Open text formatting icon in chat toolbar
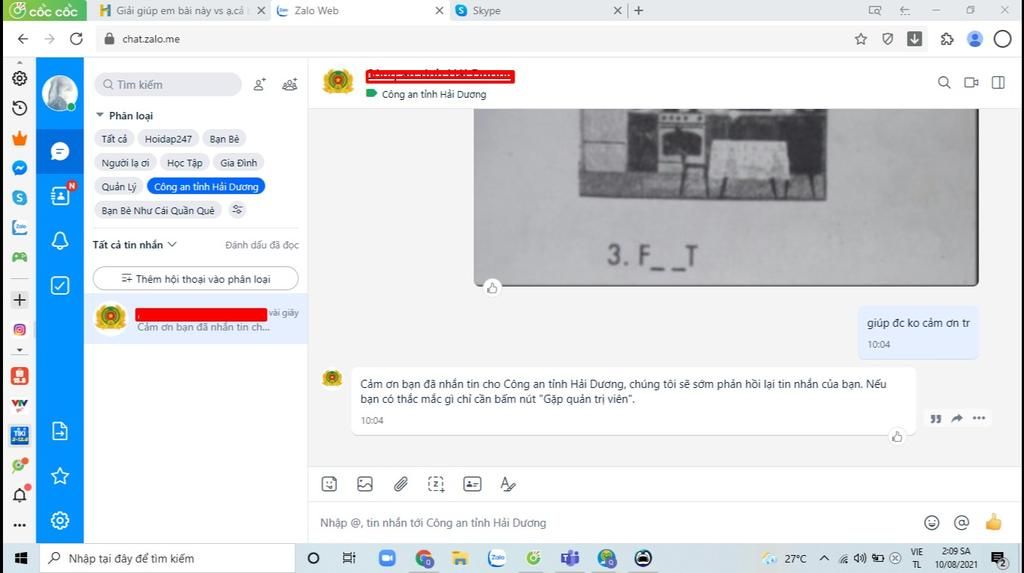Screen dimensions: 1024x573 507,484
